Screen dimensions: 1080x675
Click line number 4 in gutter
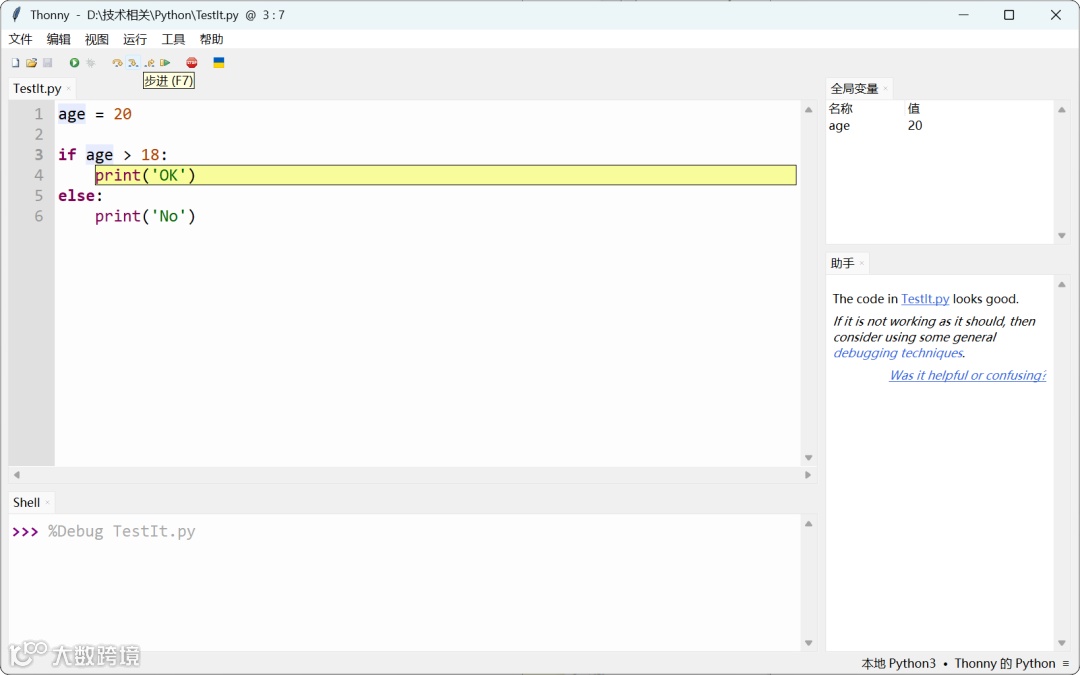click(39, 175)
